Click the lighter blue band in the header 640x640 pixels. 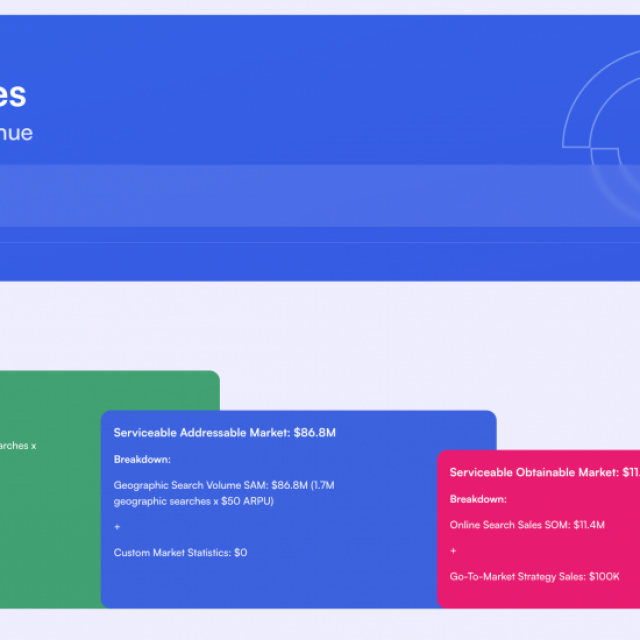(x=286, y=196)
